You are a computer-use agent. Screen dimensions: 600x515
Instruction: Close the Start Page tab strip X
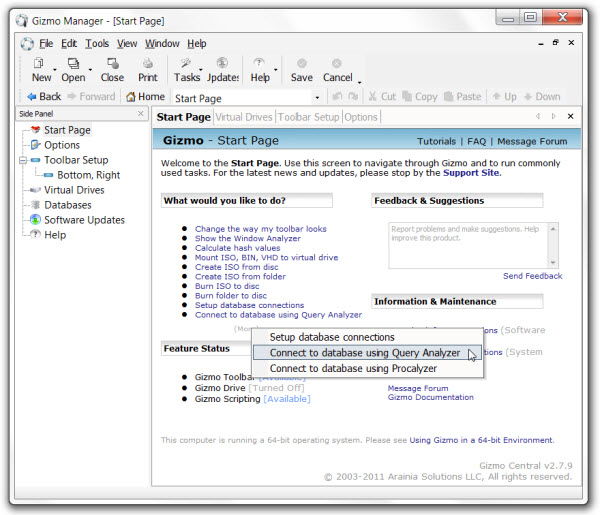(x=571, y=116)
